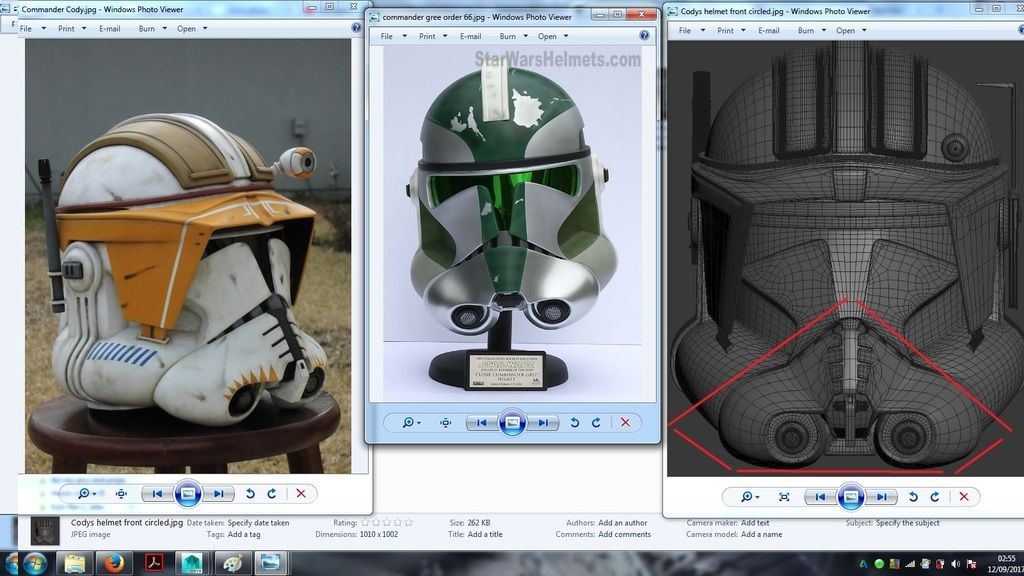Click 'Add a title' in details pane

(x=485, y=534)
